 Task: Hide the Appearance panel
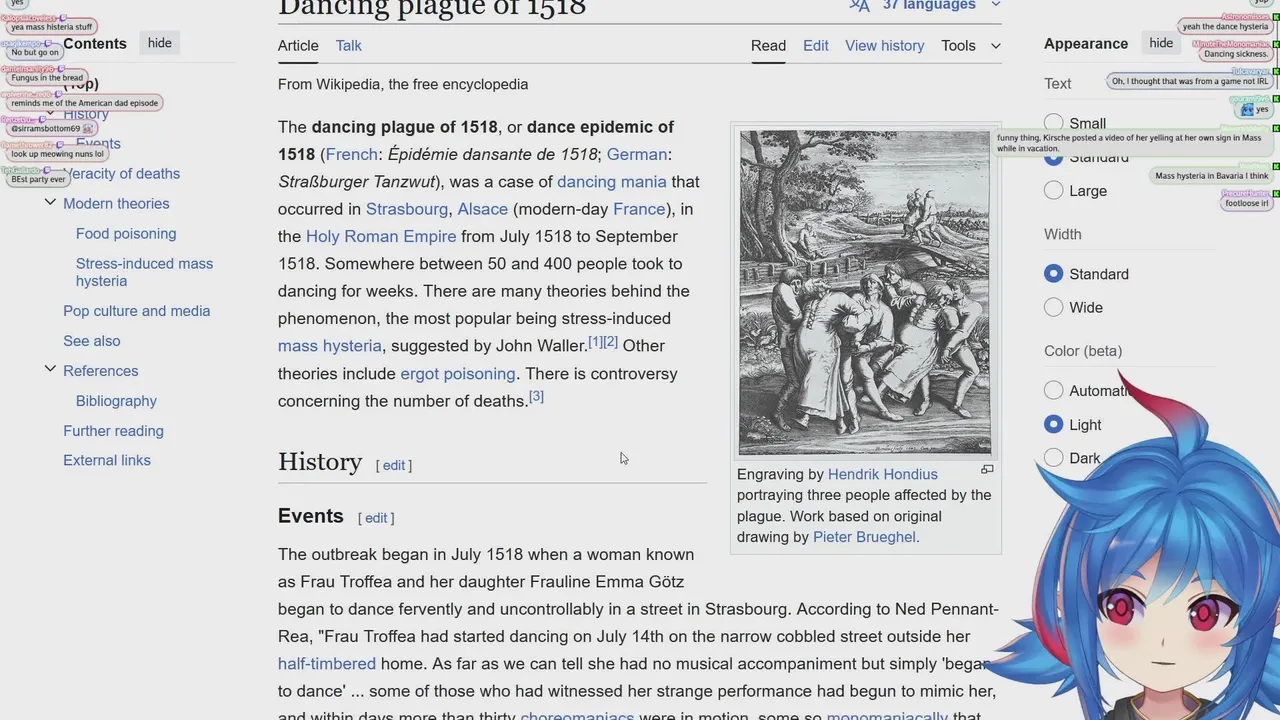[1161, 43]
